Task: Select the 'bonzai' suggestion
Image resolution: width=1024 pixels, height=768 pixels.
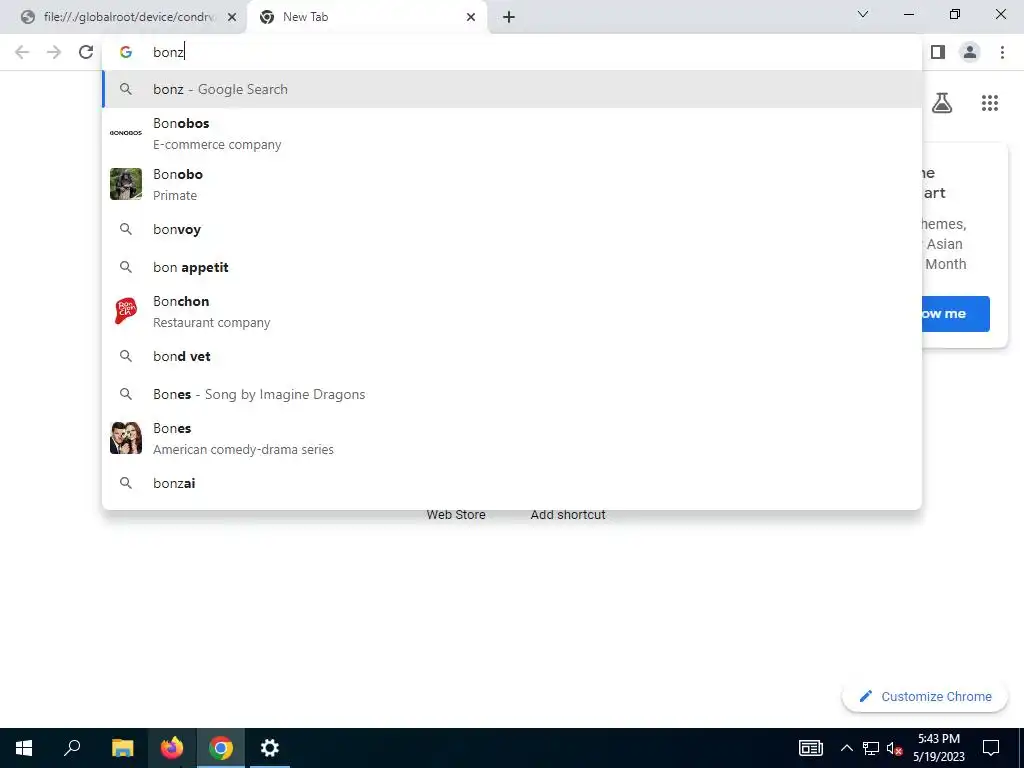Action: tap(512, 483)
